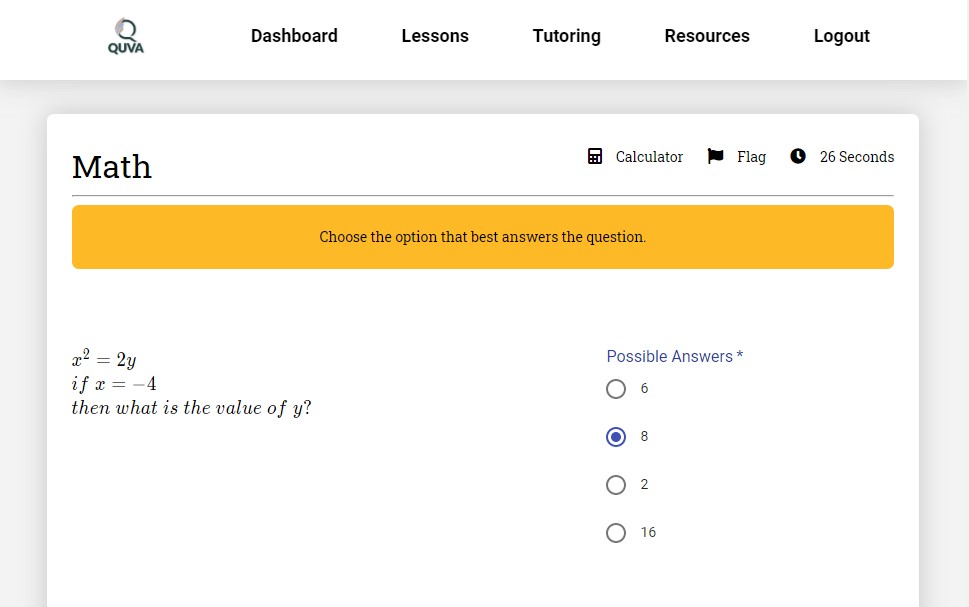Open the Lessons menu item
This screenshot has height=607, width=969.
[x=435, y=36]
